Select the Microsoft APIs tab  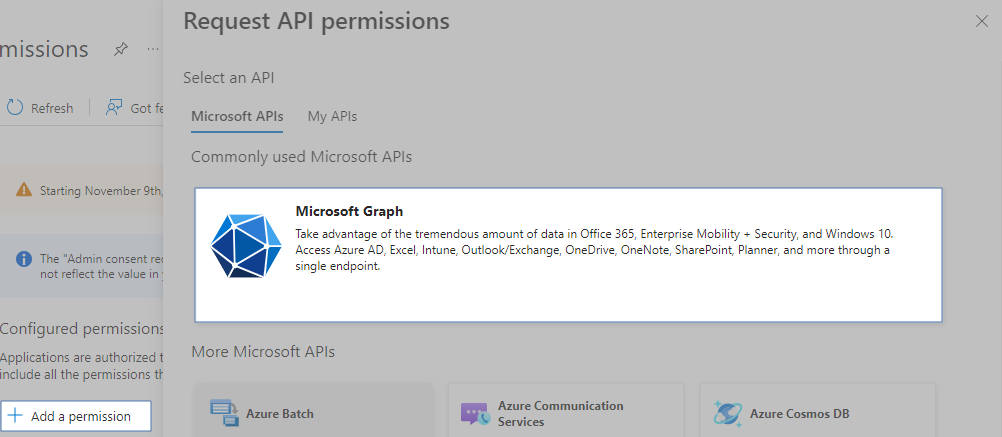[x=237, y=116]
